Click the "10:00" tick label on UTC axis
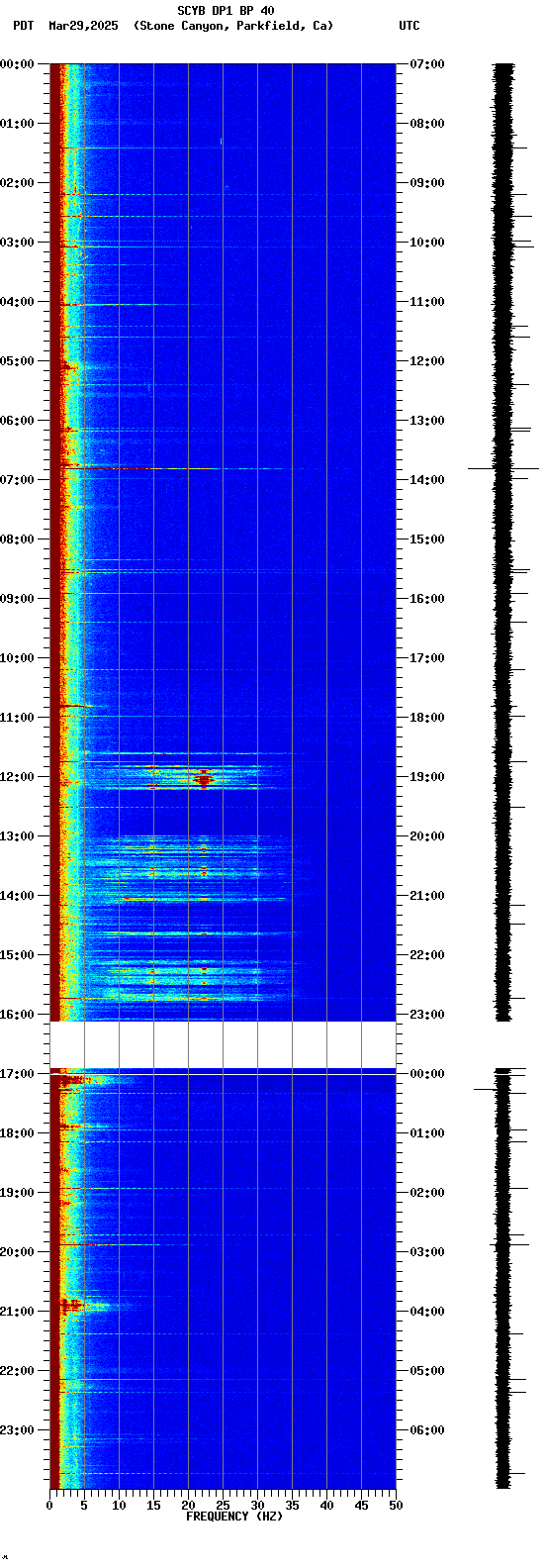Image resolution: width=546 pixels, height=1568 pixels. [x=427, y=243]
